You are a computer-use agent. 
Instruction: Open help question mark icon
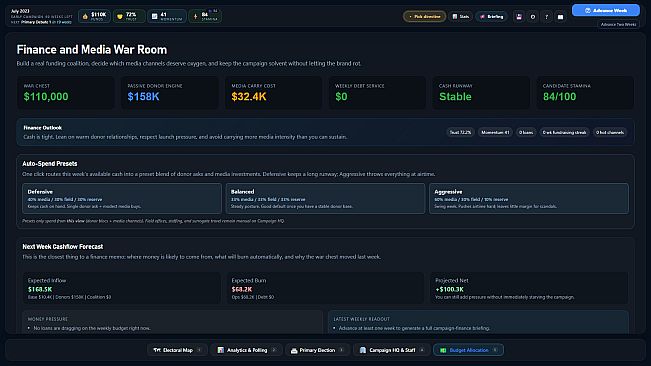click(546, 17)
